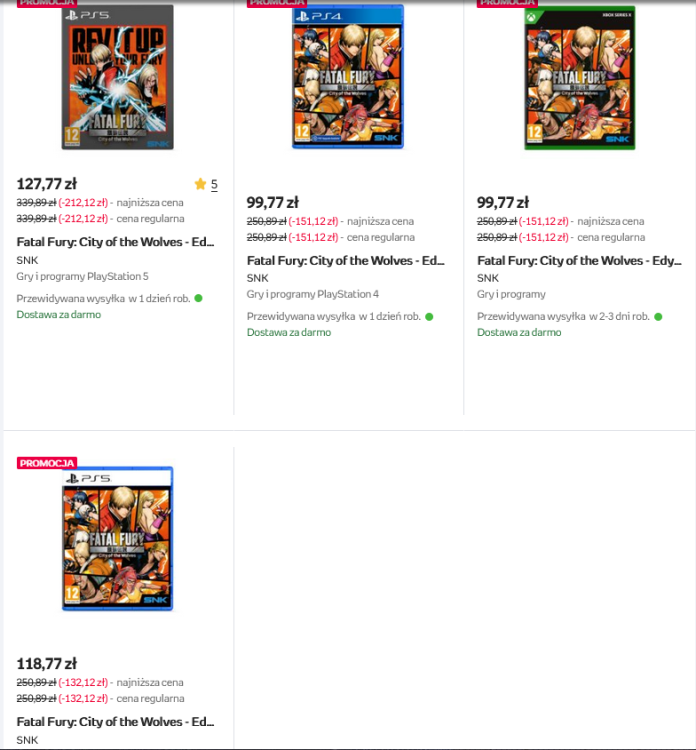Click the PROMOCJA badge on bottom product
696x750 pixels.
point(47,463)
